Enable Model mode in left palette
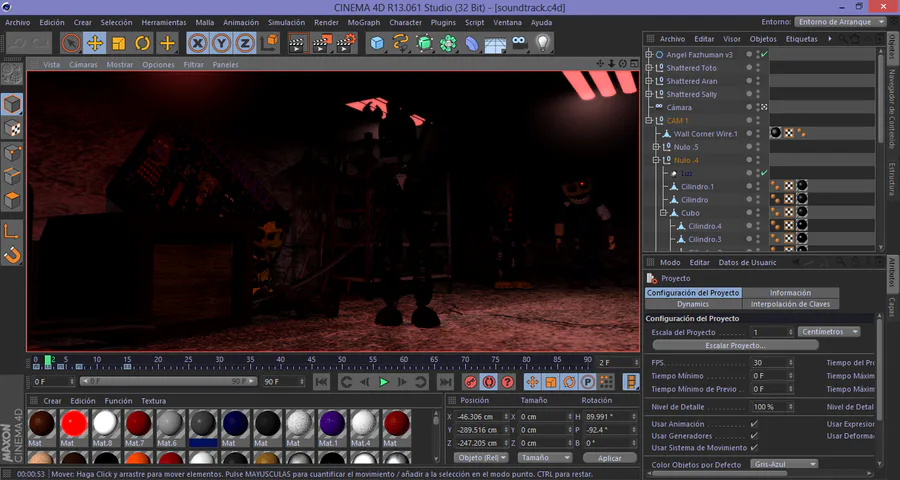This screenshot has height=480, width=900. coord(12,105)
